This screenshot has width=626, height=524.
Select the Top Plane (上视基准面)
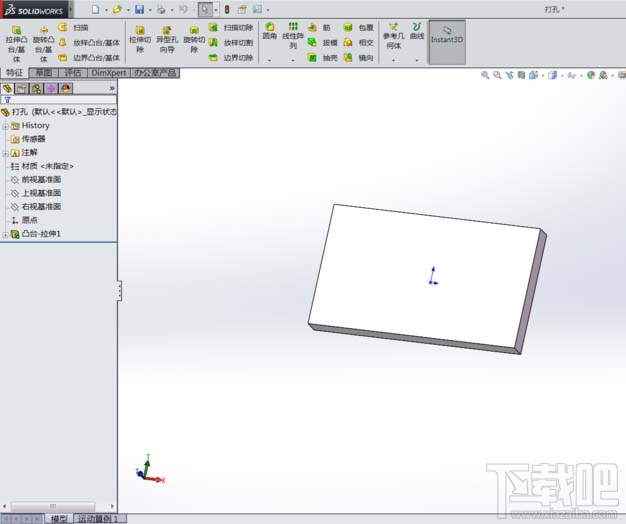[36, 193]
